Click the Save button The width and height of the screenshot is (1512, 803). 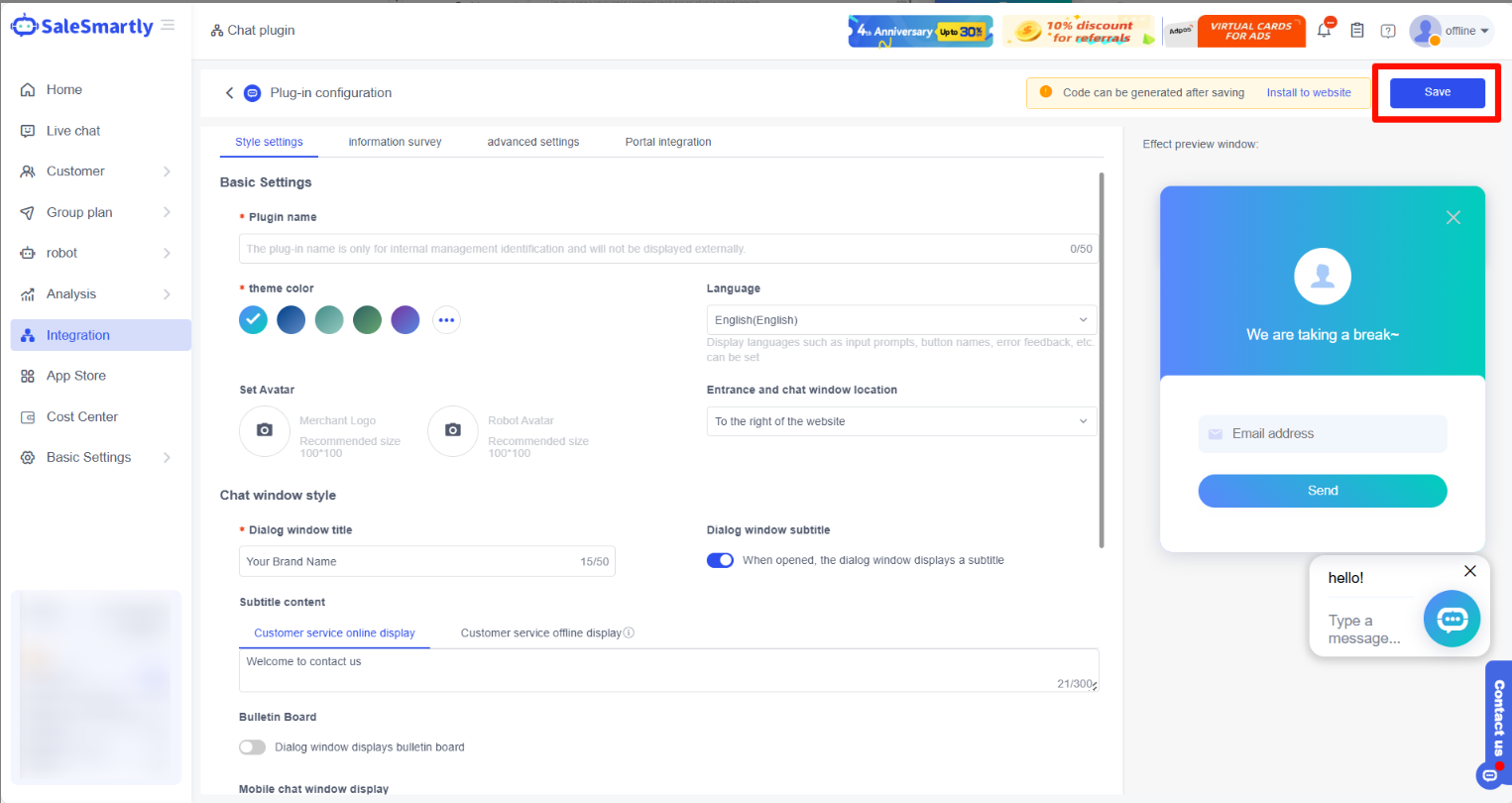1437,92
